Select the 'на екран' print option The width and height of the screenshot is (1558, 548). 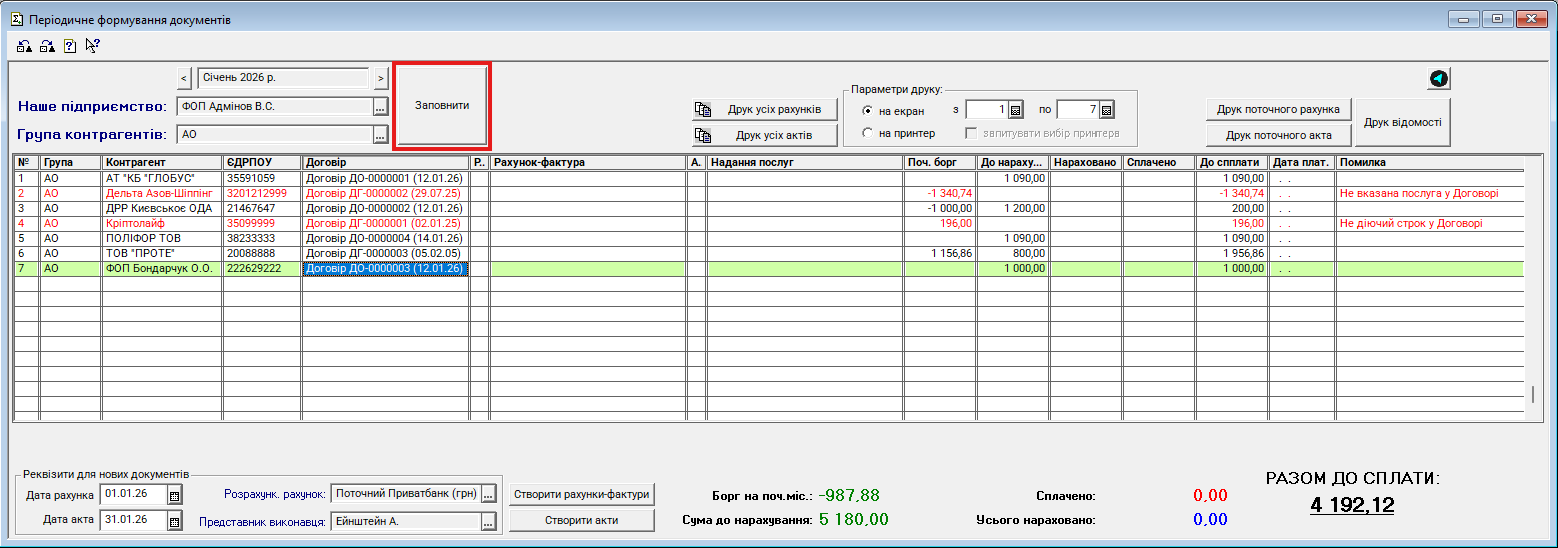click(x=867, y=111)
